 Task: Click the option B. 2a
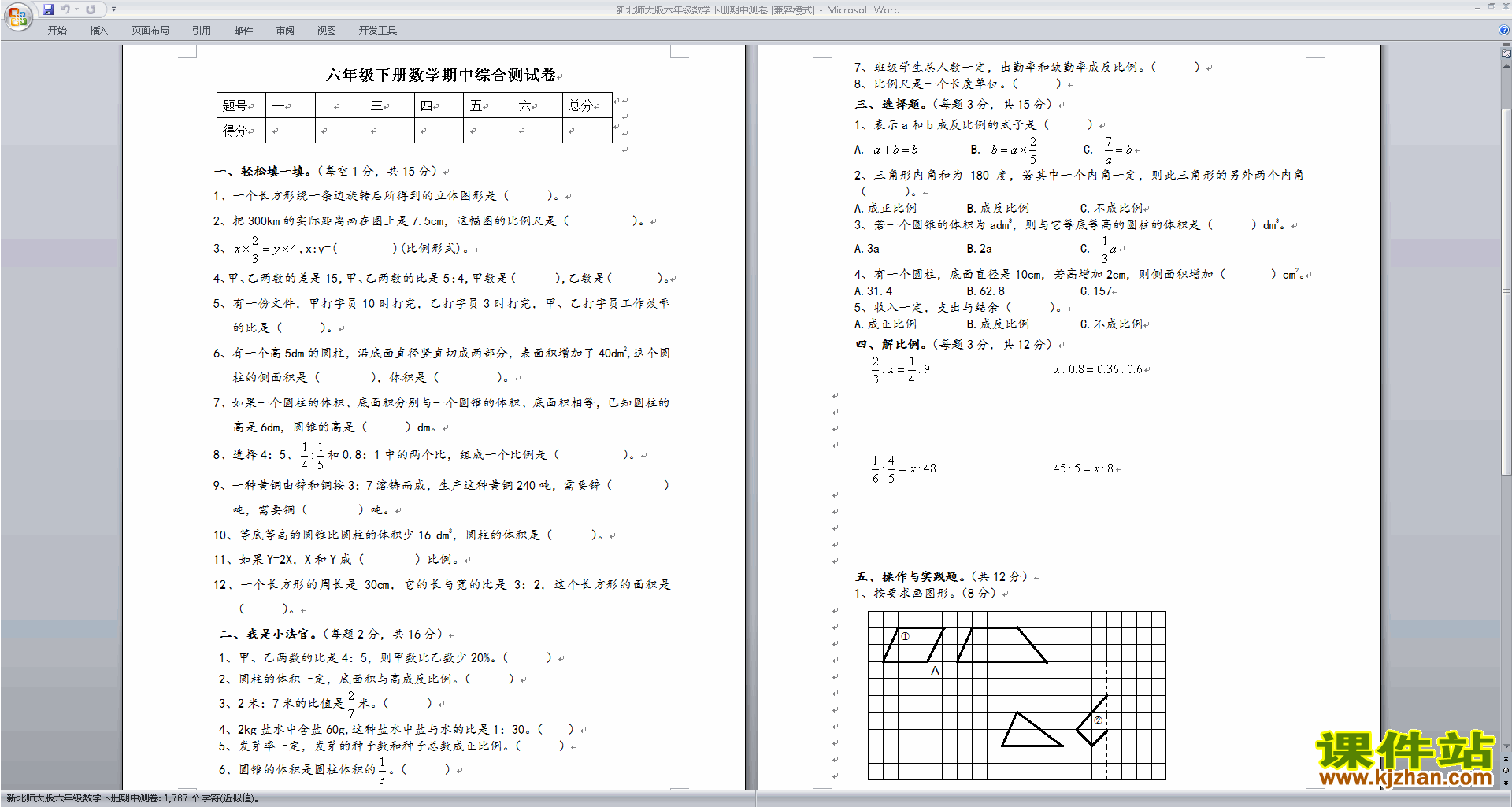pos(980,249)
